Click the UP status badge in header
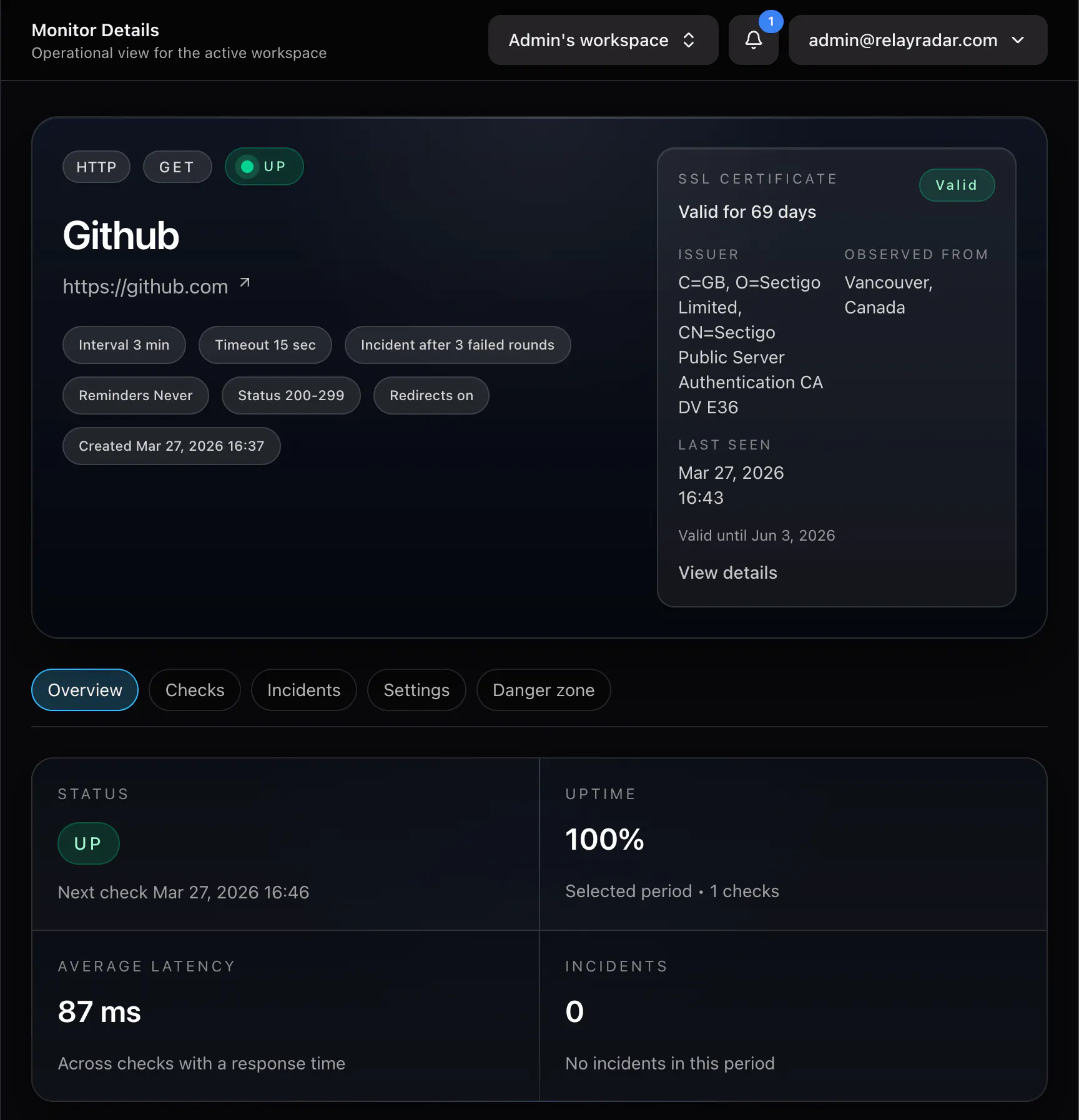The image size is (1079, 1120). point(264,167)
